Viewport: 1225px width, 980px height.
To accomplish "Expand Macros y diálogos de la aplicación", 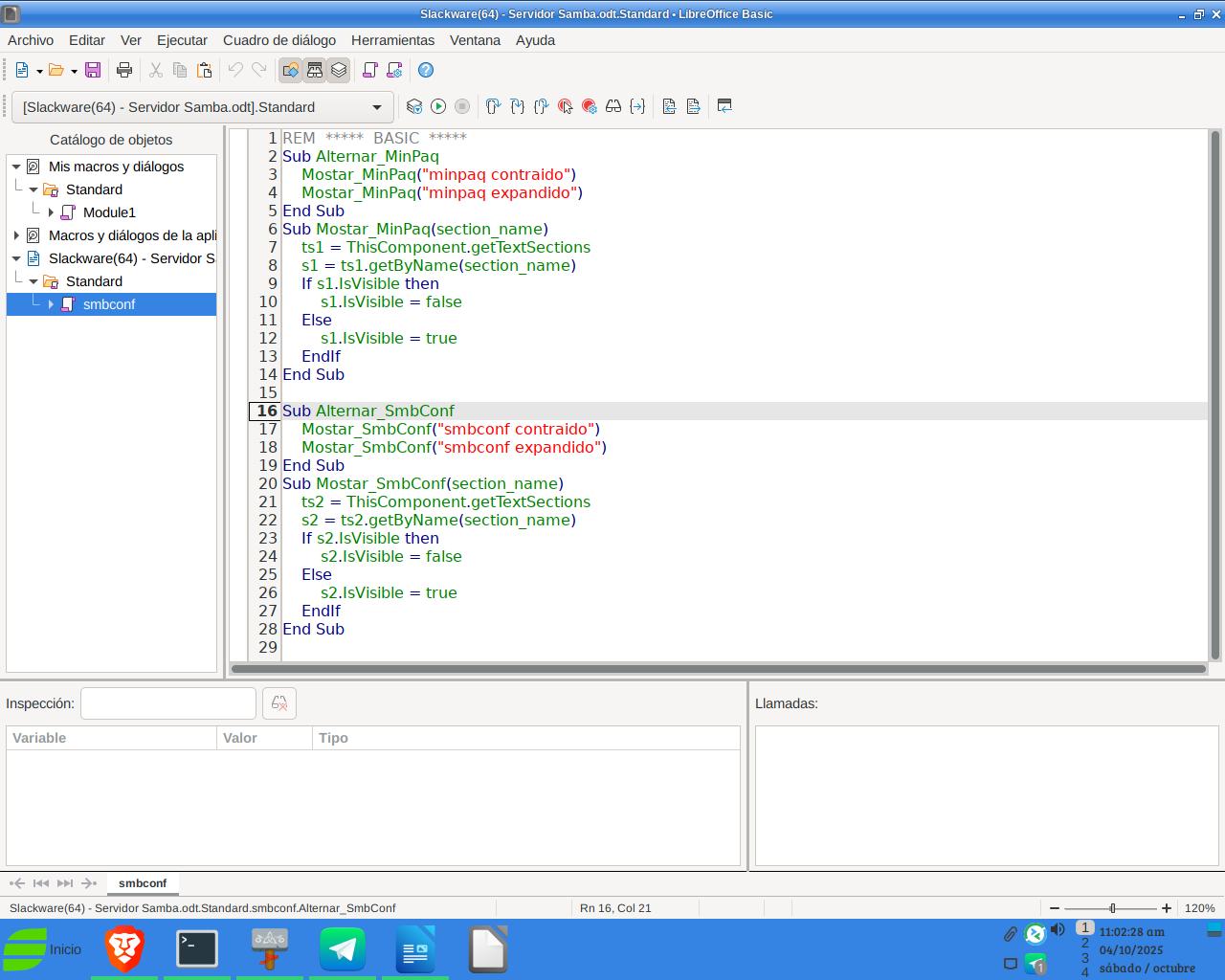I will point(16,235).
